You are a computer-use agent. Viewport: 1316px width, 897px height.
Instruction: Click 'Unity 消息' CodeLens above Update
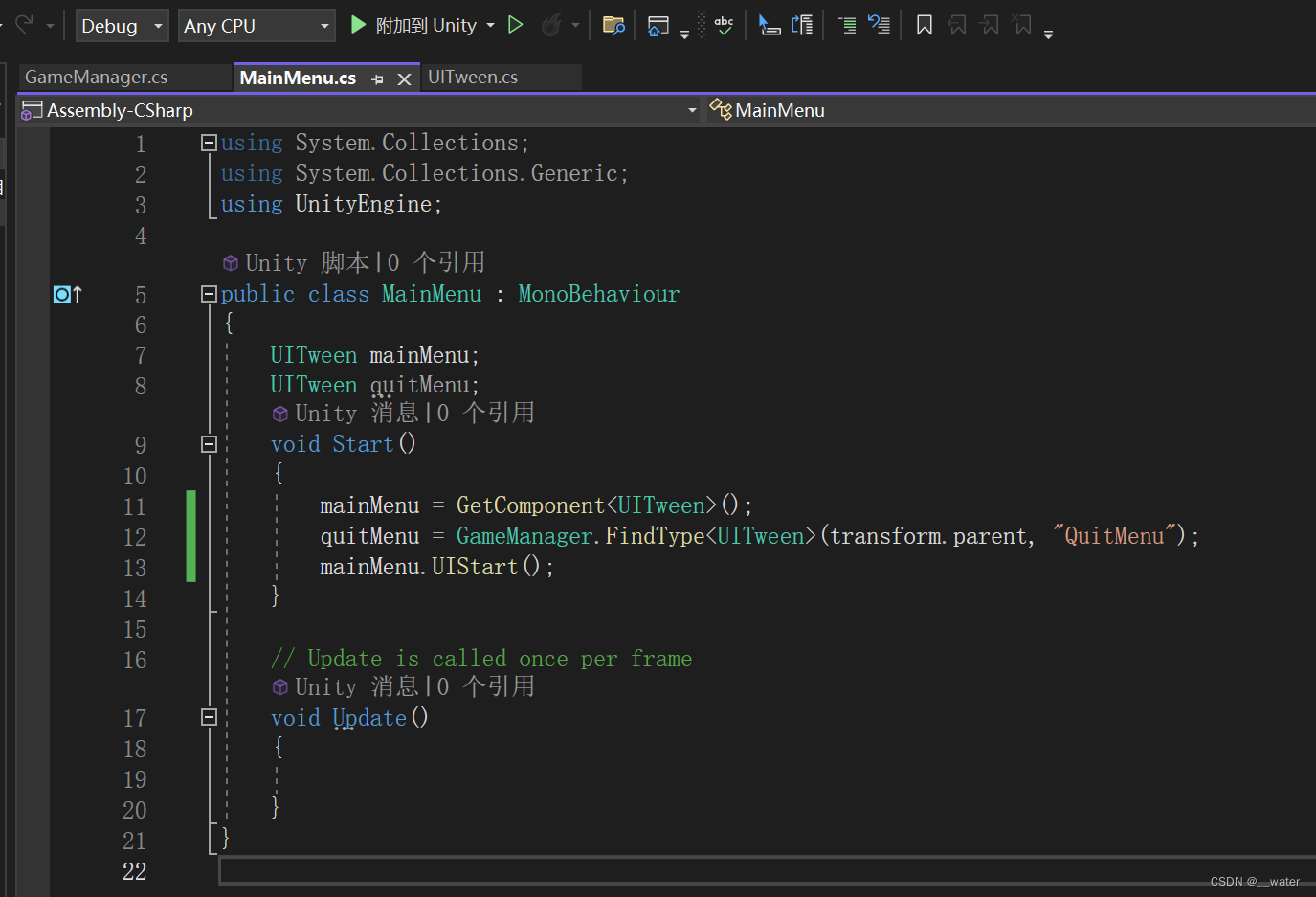(357, 687)
